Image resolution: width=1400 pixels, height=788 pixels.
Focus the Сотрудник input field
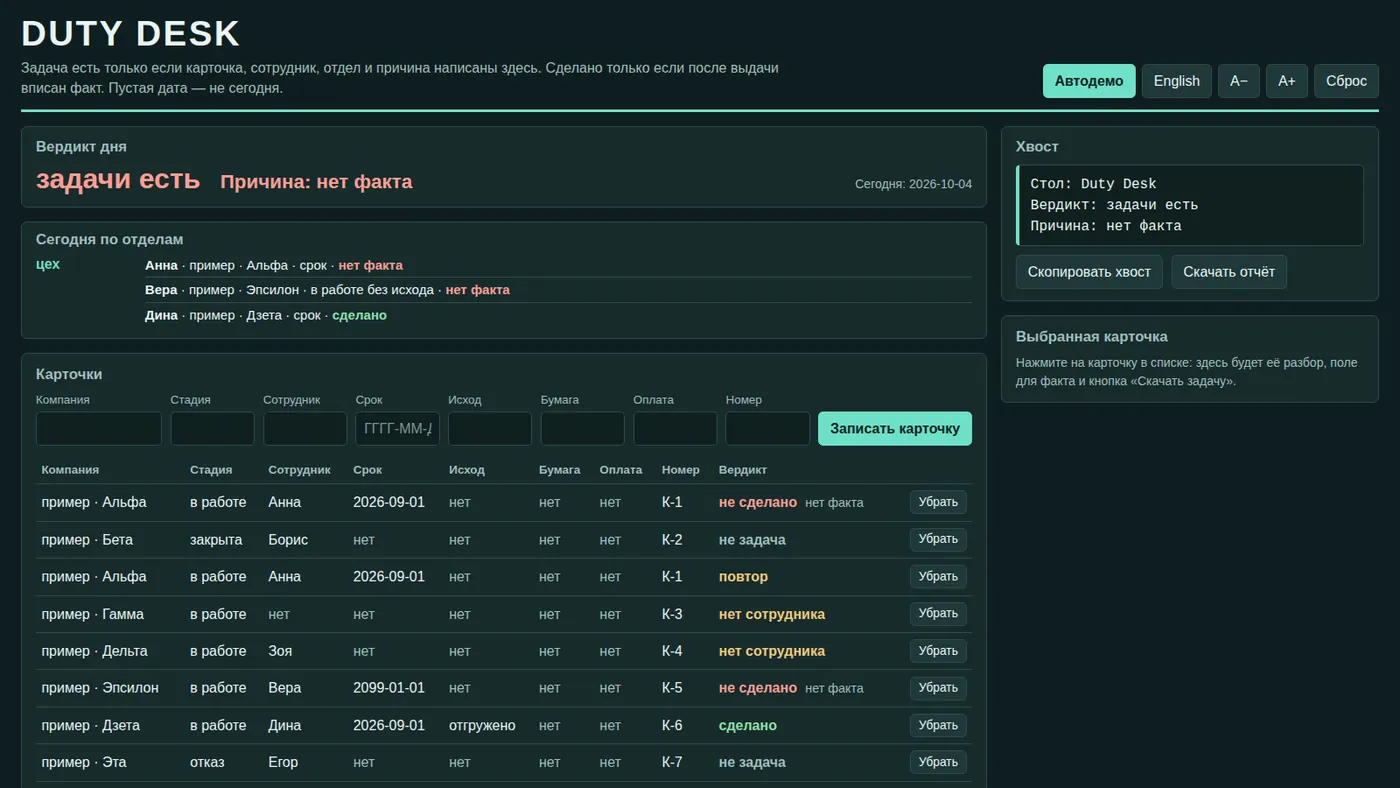coord(305,429)
